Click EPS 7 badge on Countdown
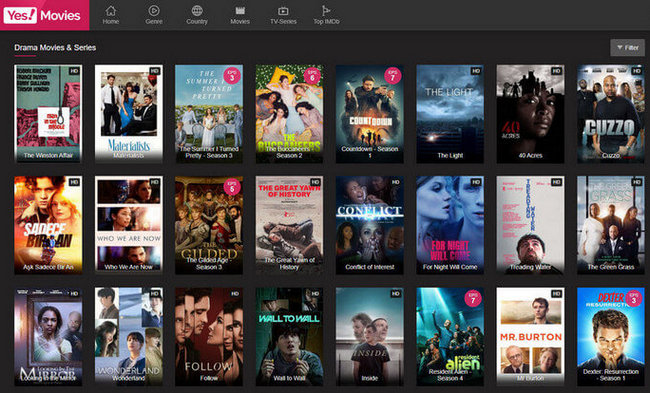 (x=393, y=76)
